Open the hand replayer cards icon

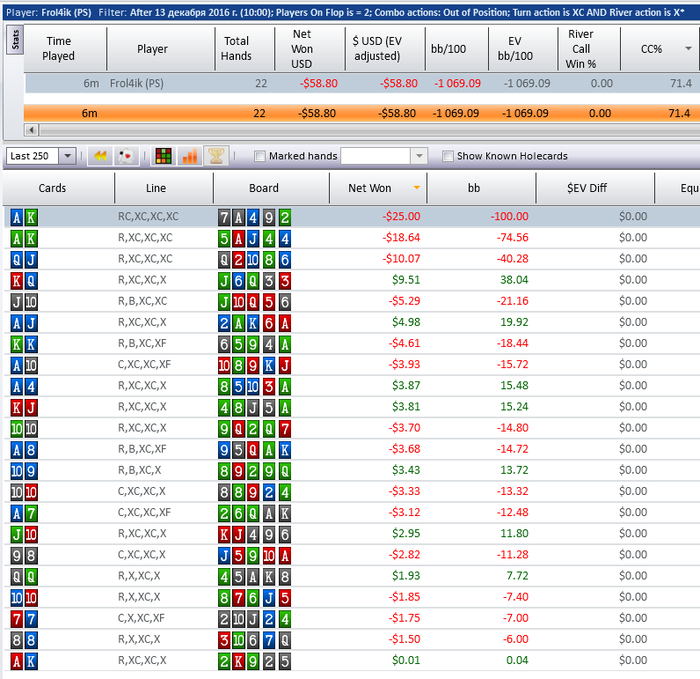(126, 156)
